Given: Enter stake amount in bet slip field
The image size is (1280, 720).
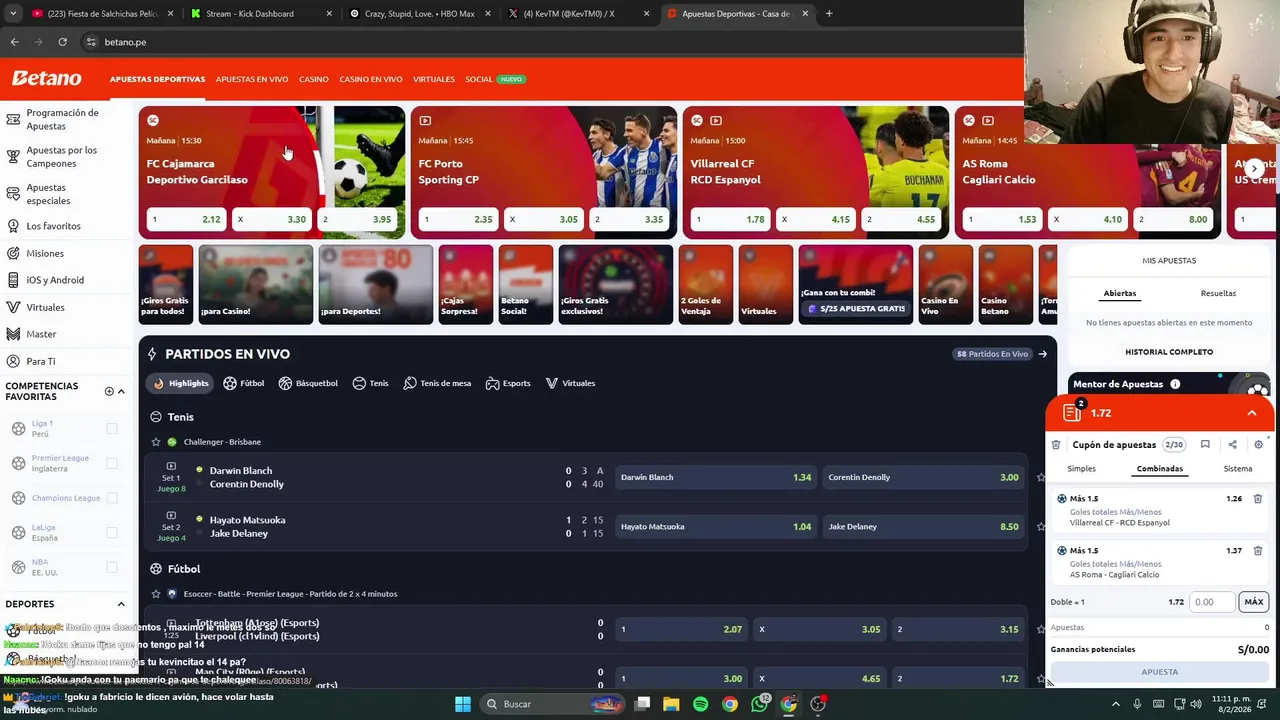Looking at the screenshot, I should click(1212, 602).
